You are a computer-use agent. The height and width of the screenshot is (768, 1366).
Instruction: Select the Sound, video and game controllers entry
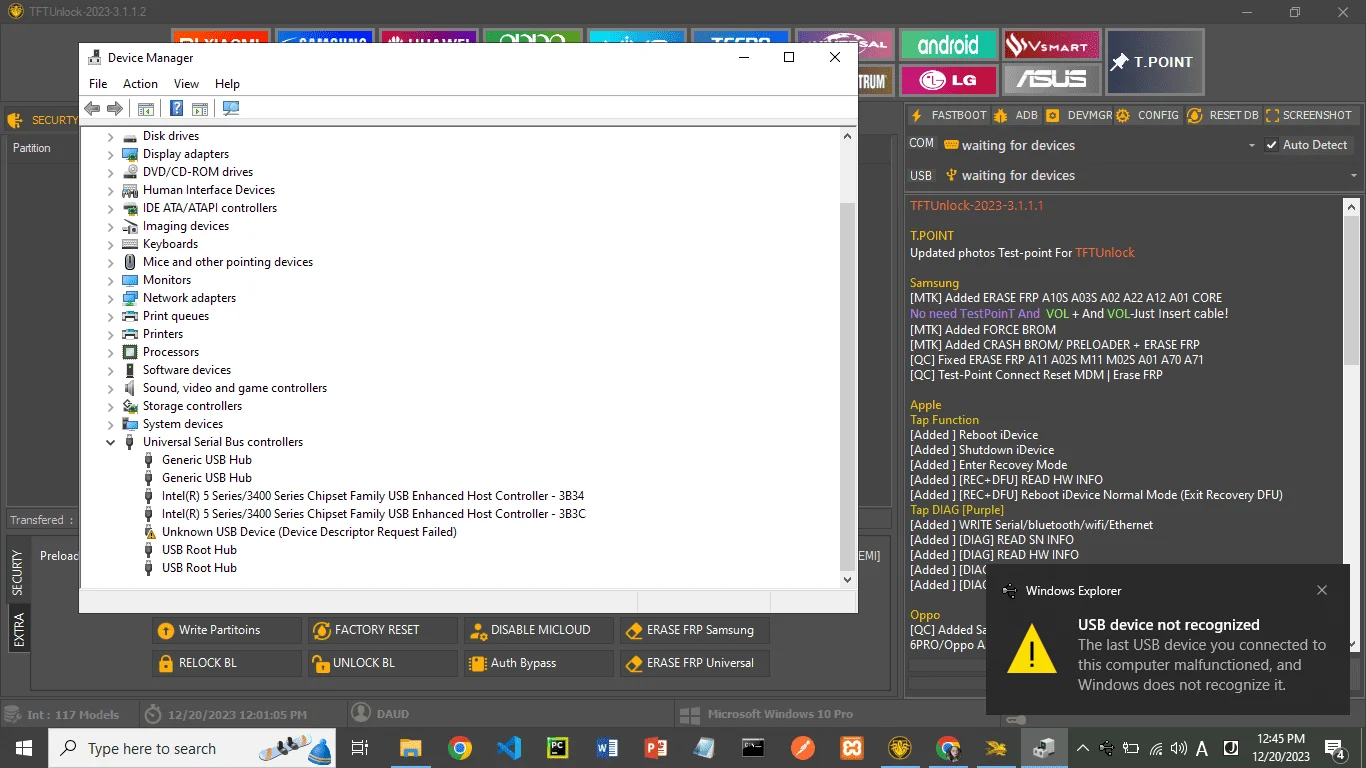(x=235, y=388)
